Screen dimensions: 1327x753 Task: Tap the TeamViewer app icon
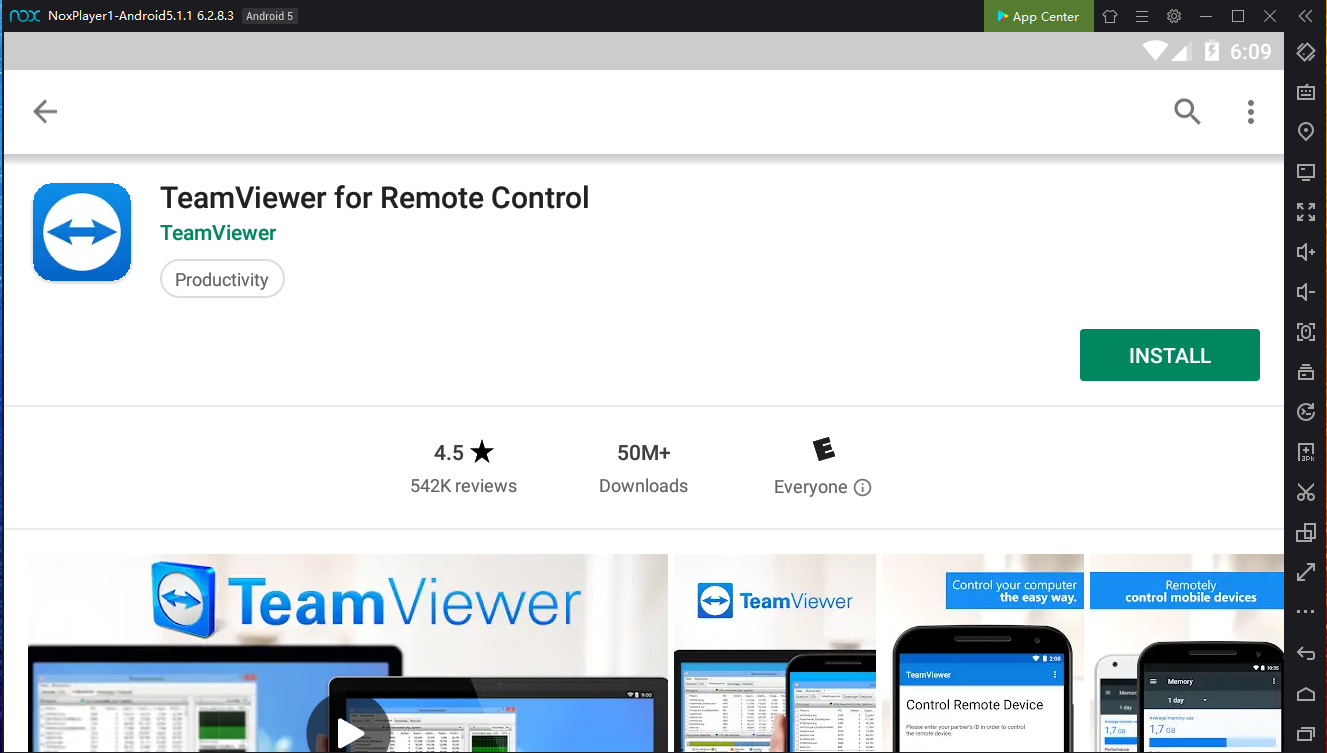click(82, 232)
